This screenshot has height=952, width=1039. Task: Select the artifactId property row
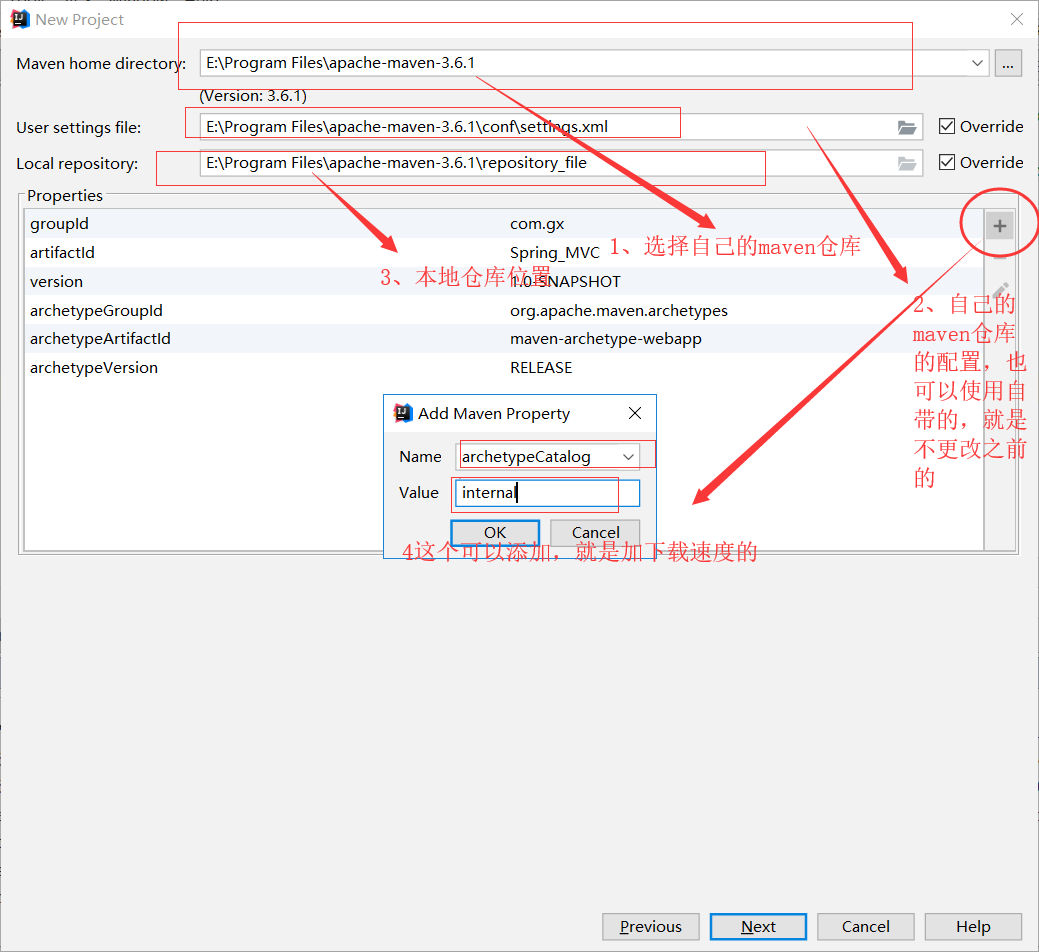tap(504, 252)
